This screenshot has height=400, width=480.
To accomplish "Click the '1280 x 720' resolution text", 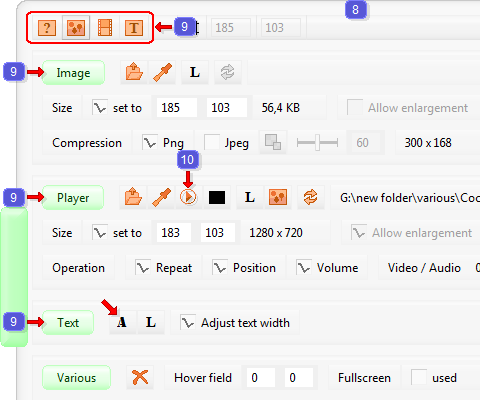I will click(276, 233).
